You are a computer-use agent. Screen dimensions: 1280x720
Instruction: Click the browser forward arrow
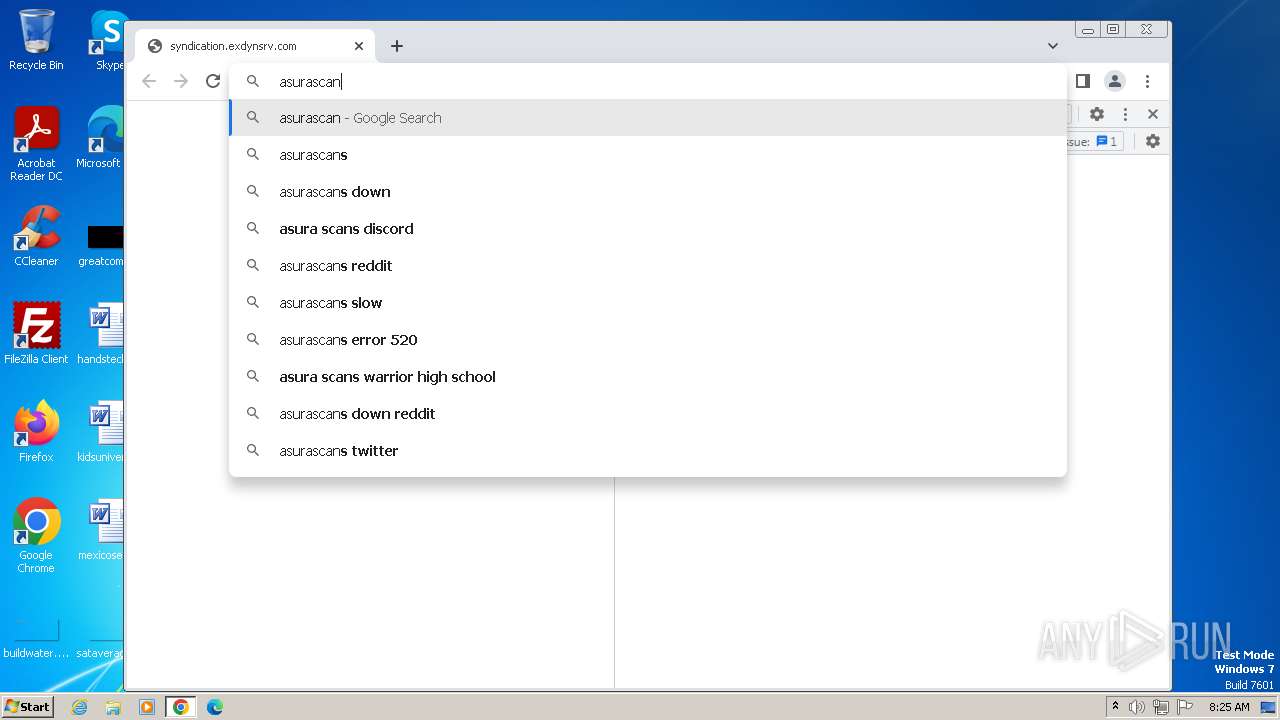pyautogui.click(x=181, y=81)
